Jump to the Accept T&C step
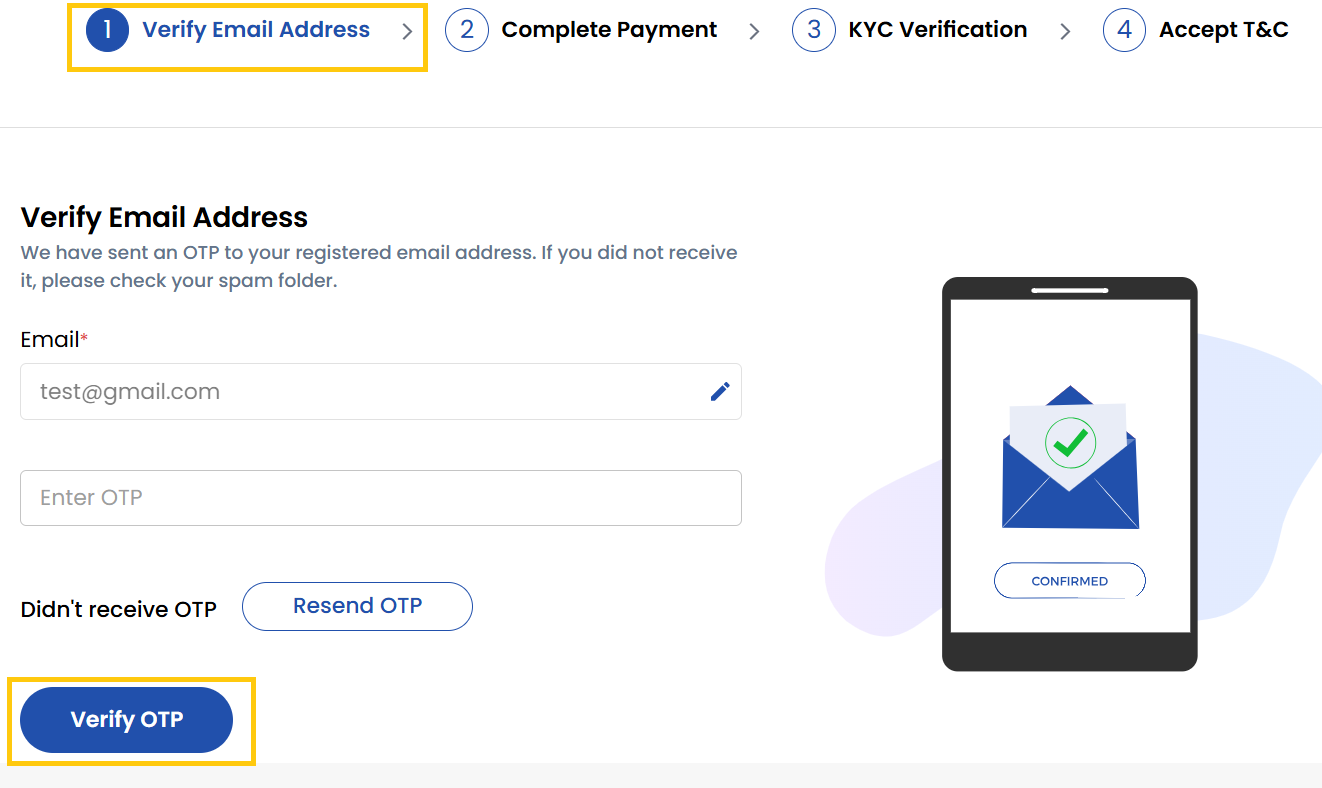This screenshot has width=1322, height=788. click(1223, 31)
